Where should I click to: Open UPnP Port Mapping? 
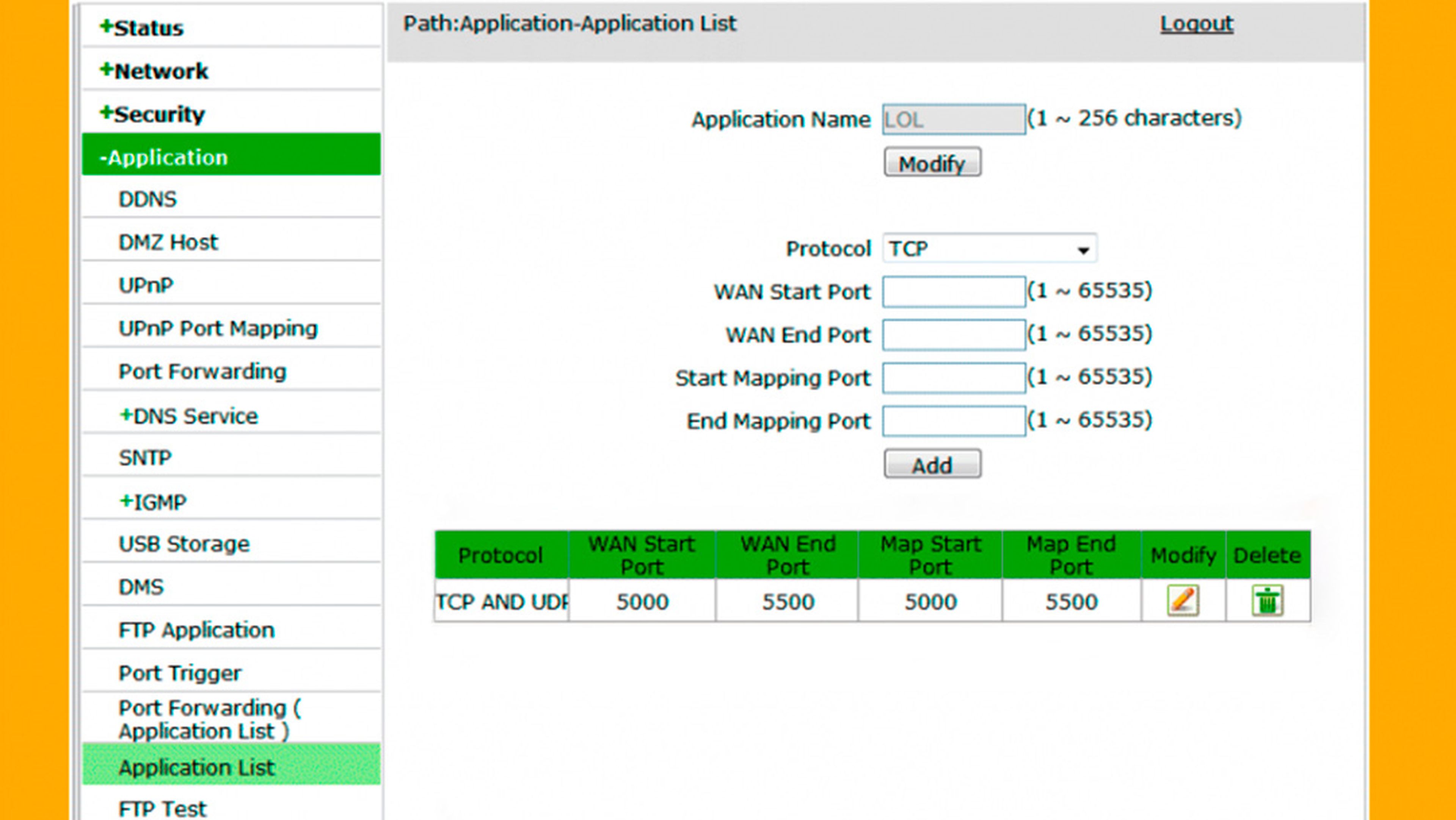(218, 328)
